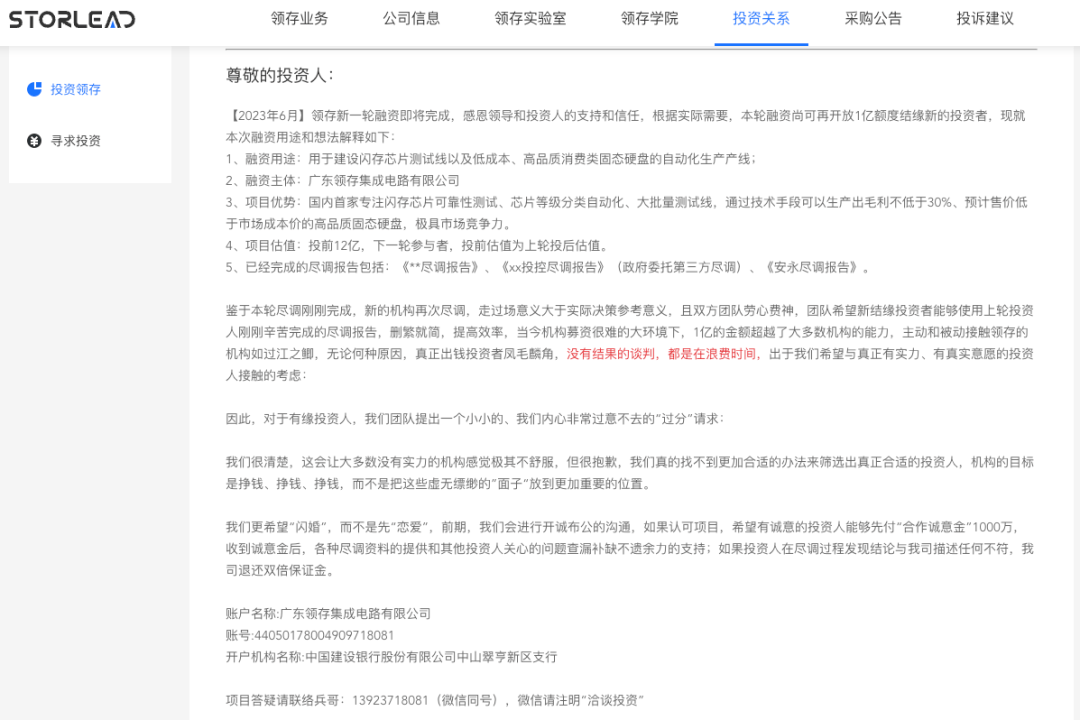1080x720 pixels.
Task: Open the 公司信息 menu
Action: pos(411,19)
